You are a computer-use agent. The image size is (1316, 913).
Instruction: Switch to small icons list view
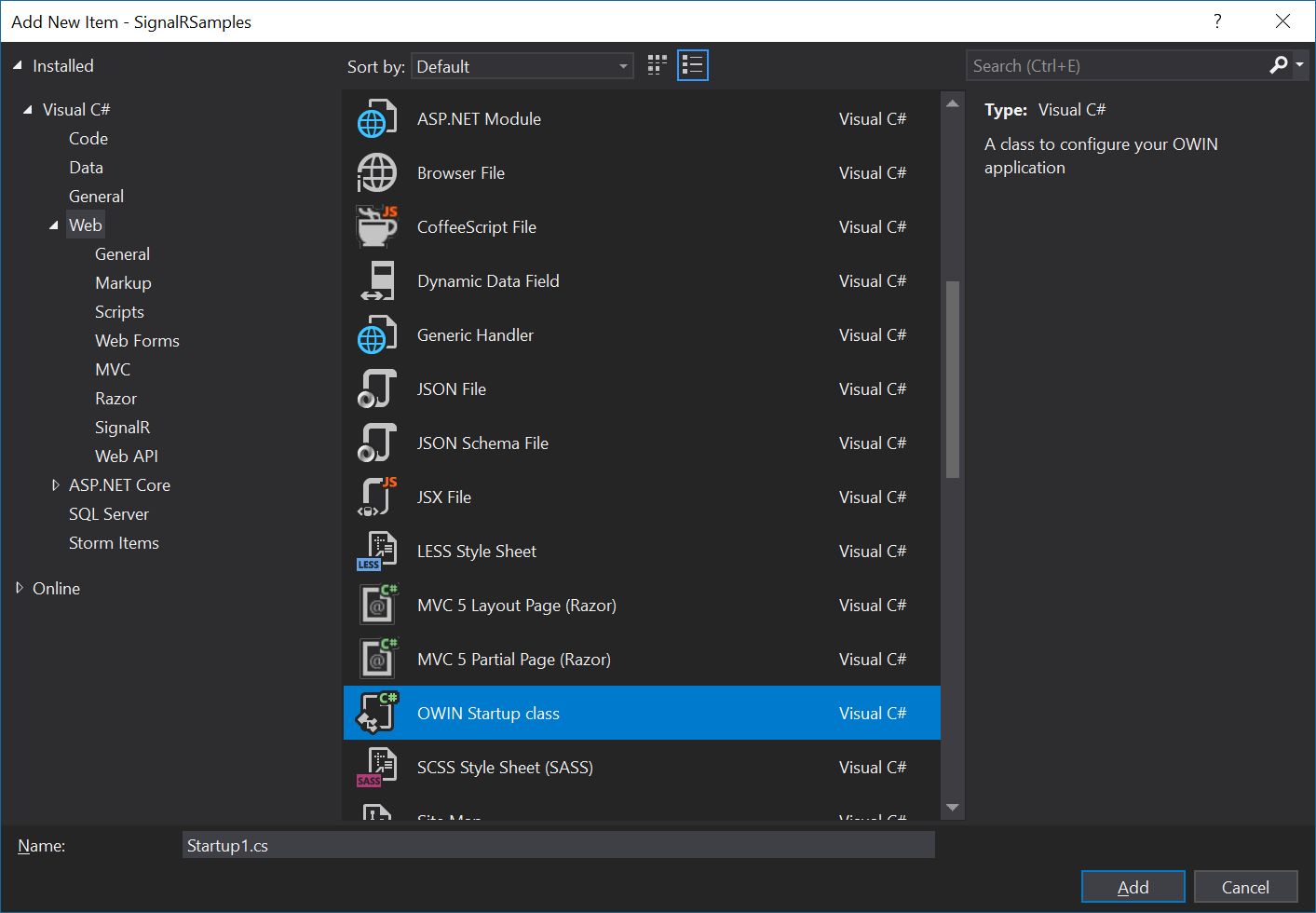[x=692, y=65]
